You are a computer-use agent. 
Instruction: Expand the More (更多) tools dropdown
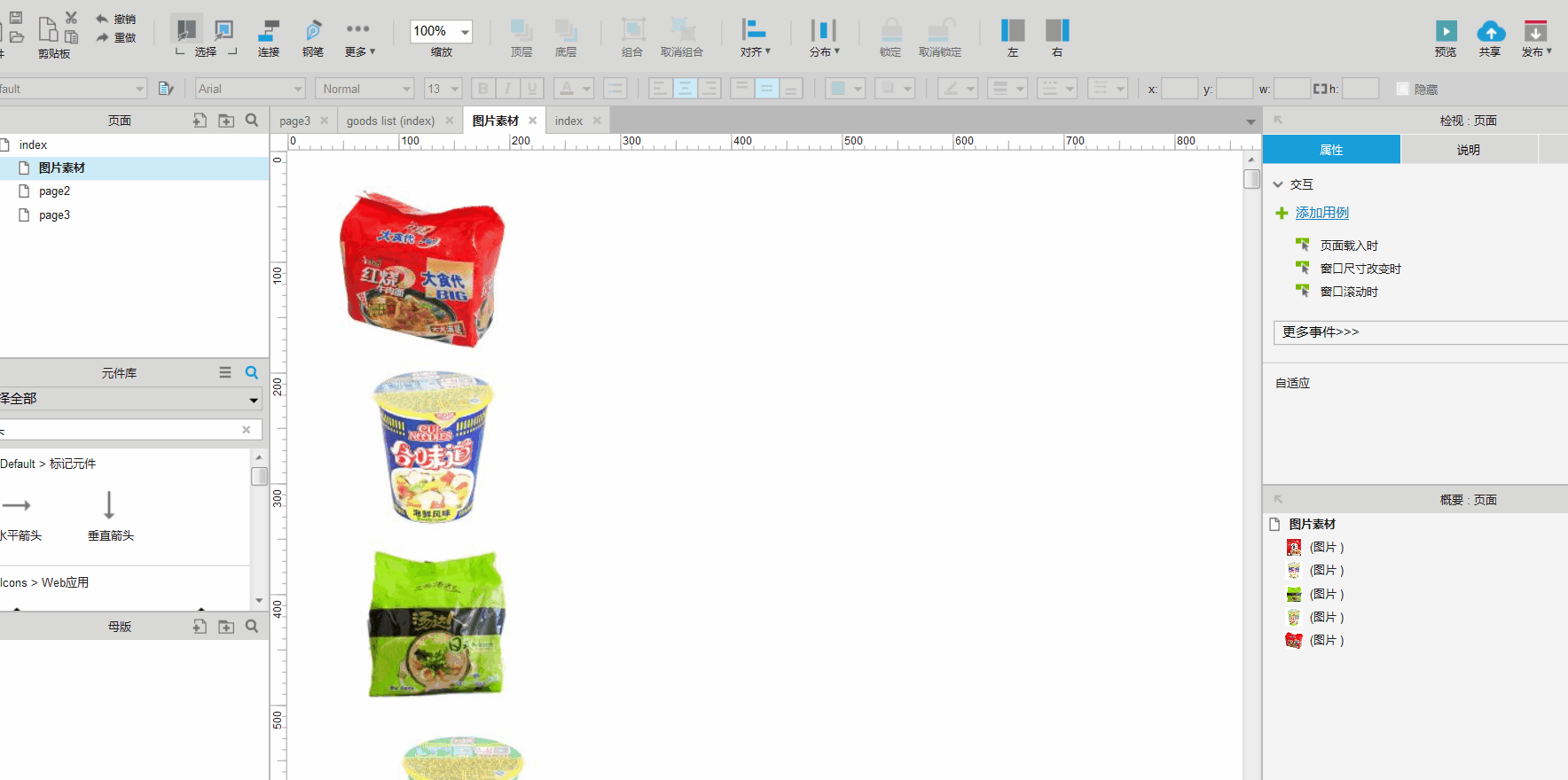click(x=359, y=39)
